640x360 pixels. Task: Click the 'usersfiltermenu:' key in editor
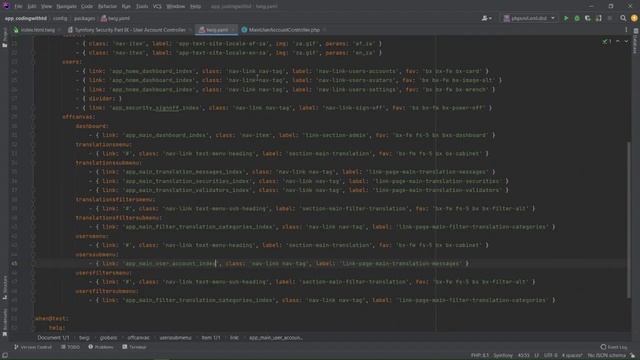click(x=104, y=273)
